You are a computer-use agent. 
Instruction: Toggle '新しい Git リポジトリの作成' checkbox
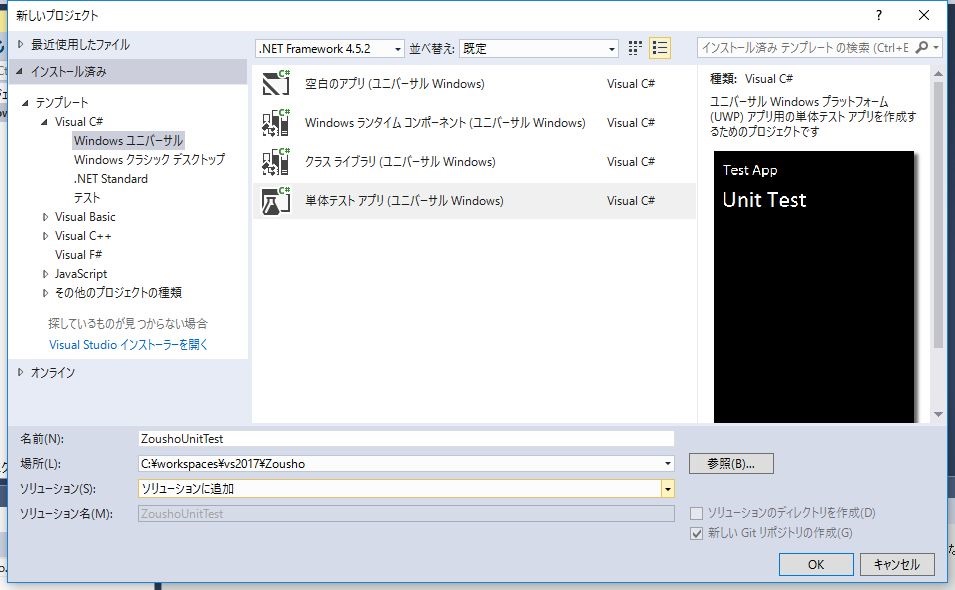pos(697,533)
